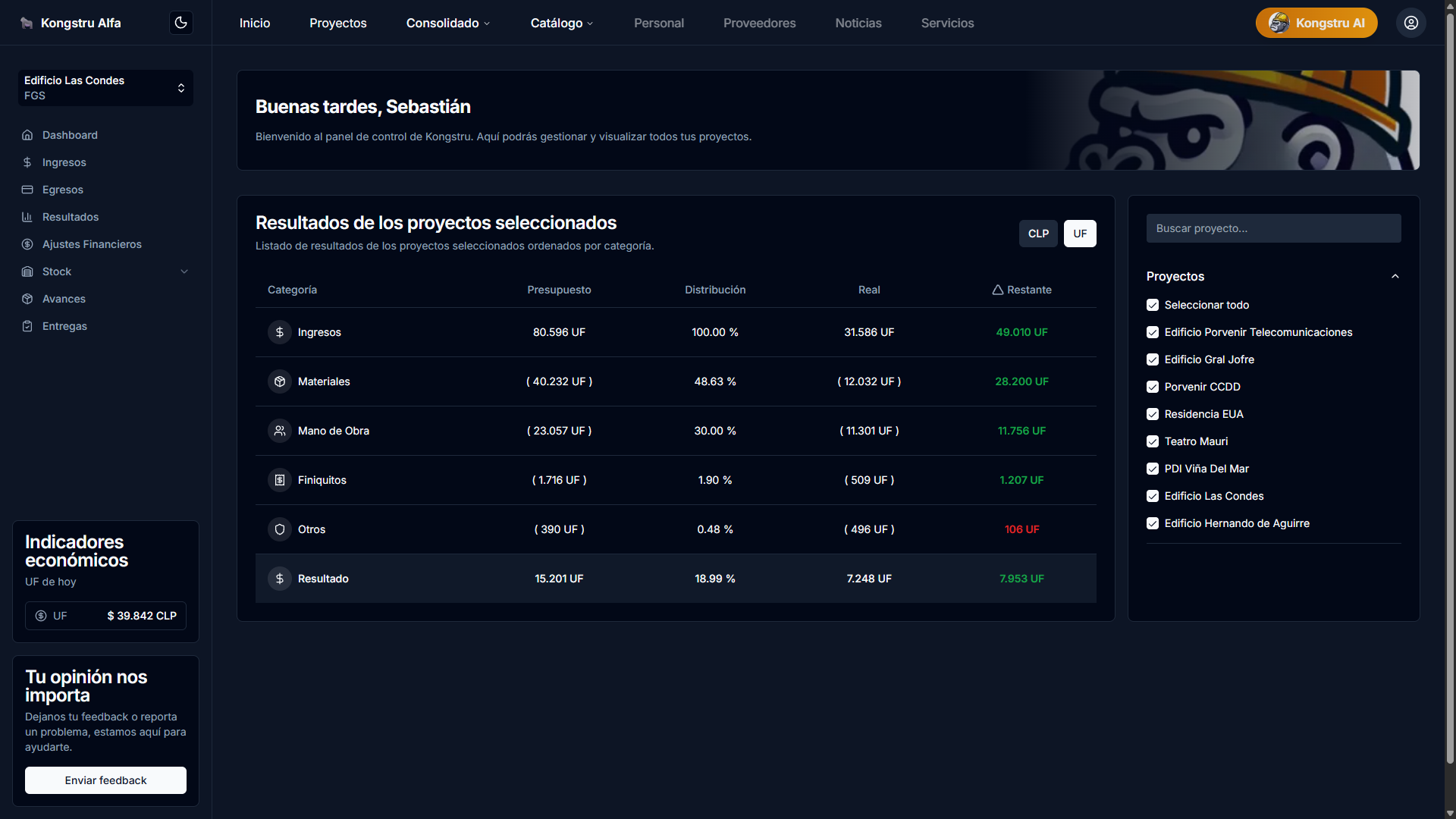Image resolution: width=1456 pixels, height=819 pixels.
Task: Go to Inicio tab
Action: pos(255,23)
